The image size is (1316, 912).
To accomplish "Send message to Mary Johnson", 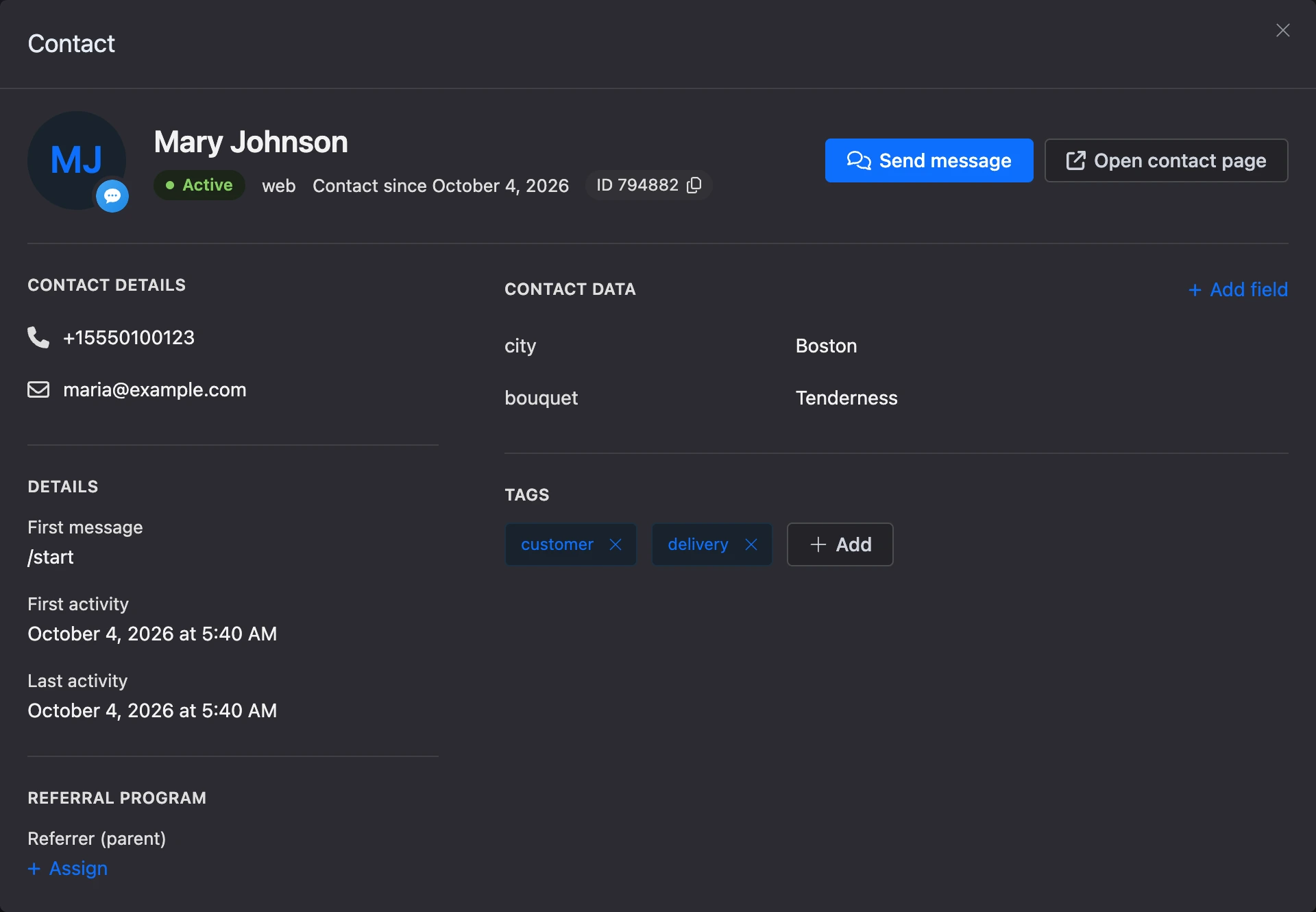I will point(929,160).
